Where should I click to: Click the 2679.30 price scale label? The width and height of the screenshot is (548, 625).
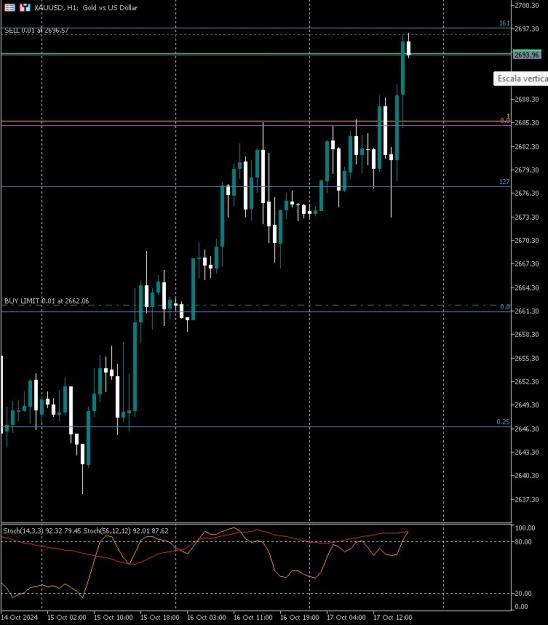click(x=527, y=170)
